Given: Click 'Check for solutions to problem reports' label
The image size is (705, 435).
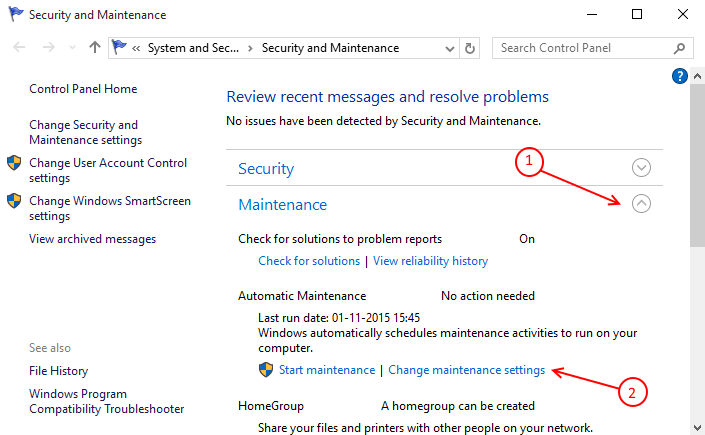Looking at the screenshot, I should pyautogui.click(x=340, y=239).
